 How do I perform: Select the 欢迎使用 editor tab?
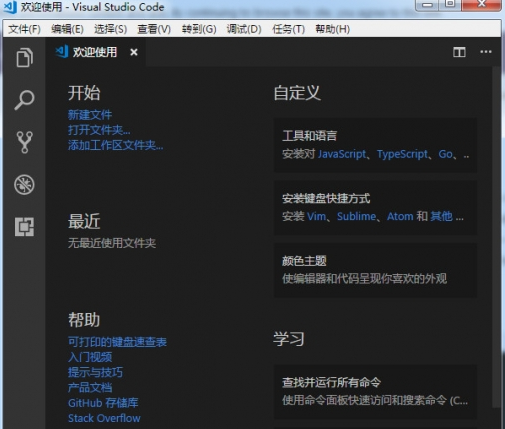[x=95, y=52]
